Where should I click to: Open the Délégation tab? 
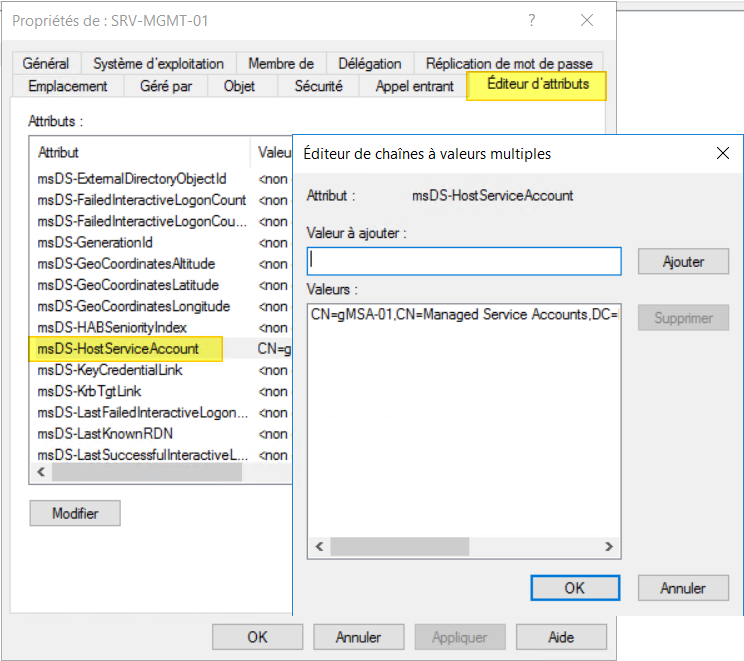(x=369, y=63)
